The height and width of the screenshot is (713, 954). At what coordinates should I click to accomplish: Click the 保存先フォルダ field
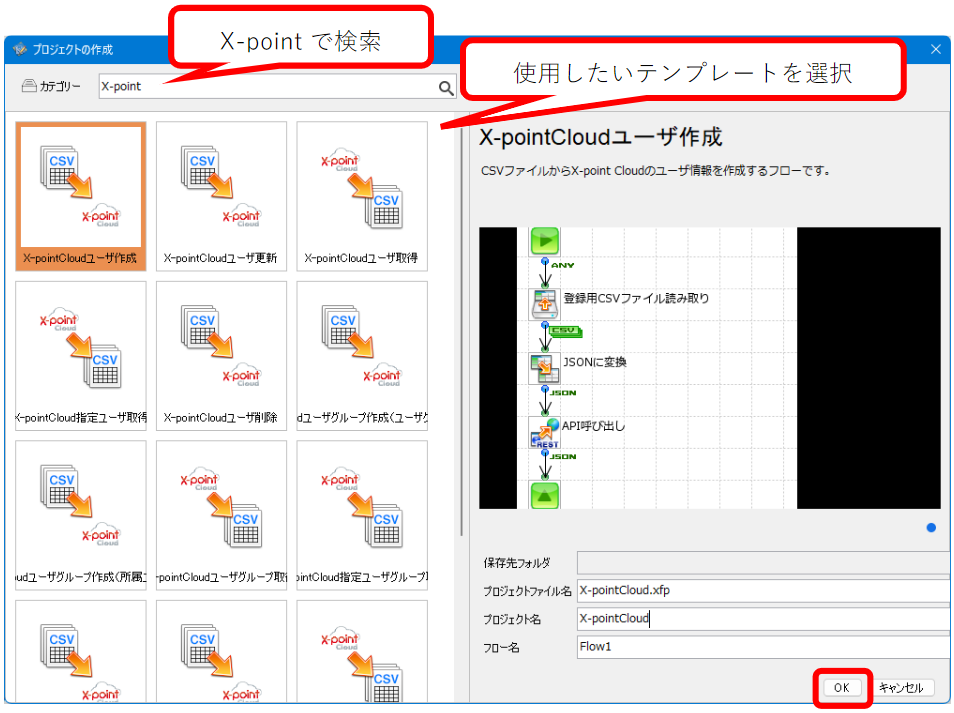[x=763, y=563]
